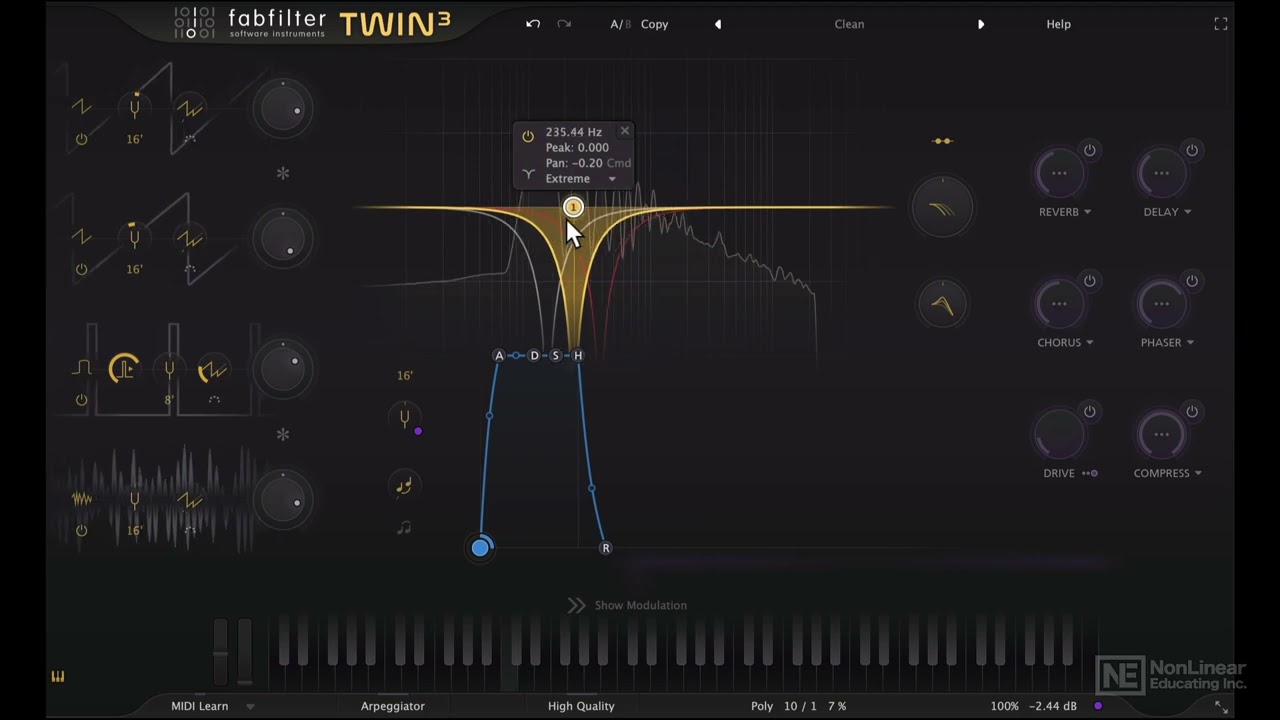1280x720 pixels.
Task: Click oscillator 3 tuning fork pitch icon
Action: [169, 370]
